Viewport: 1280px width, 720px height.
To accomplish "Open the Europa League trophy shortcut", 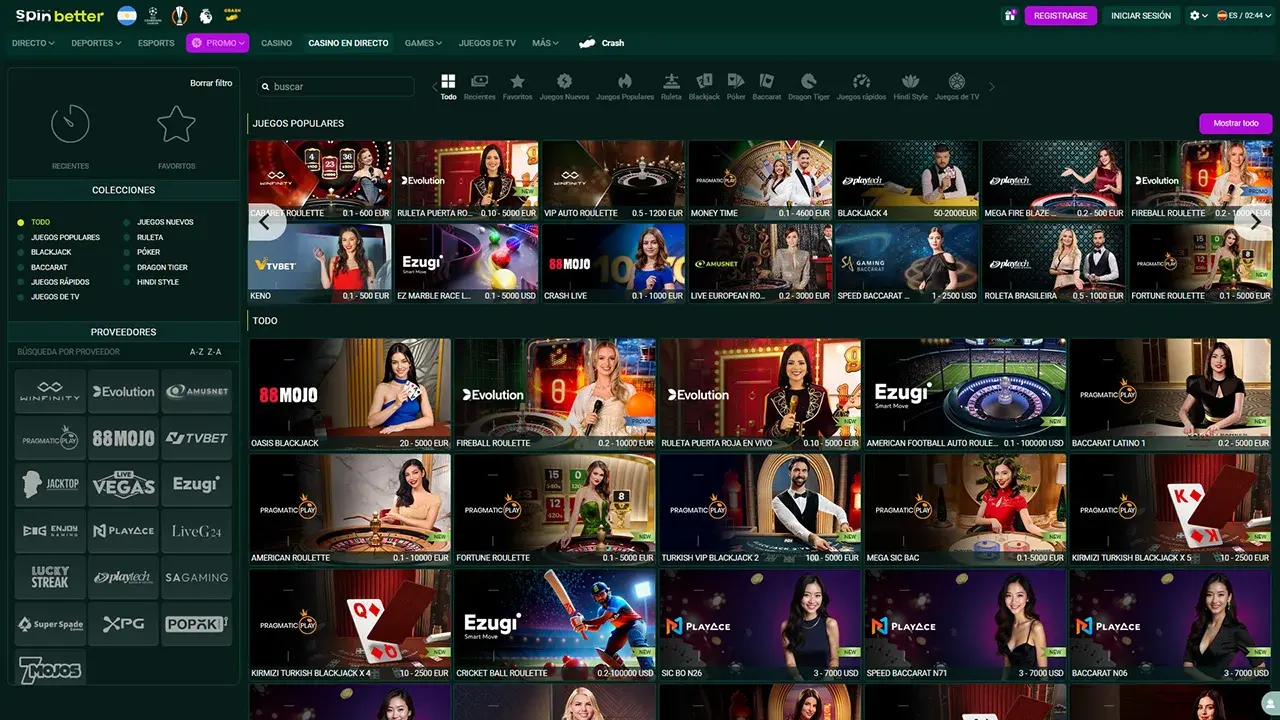I will (x=180, y=16).
